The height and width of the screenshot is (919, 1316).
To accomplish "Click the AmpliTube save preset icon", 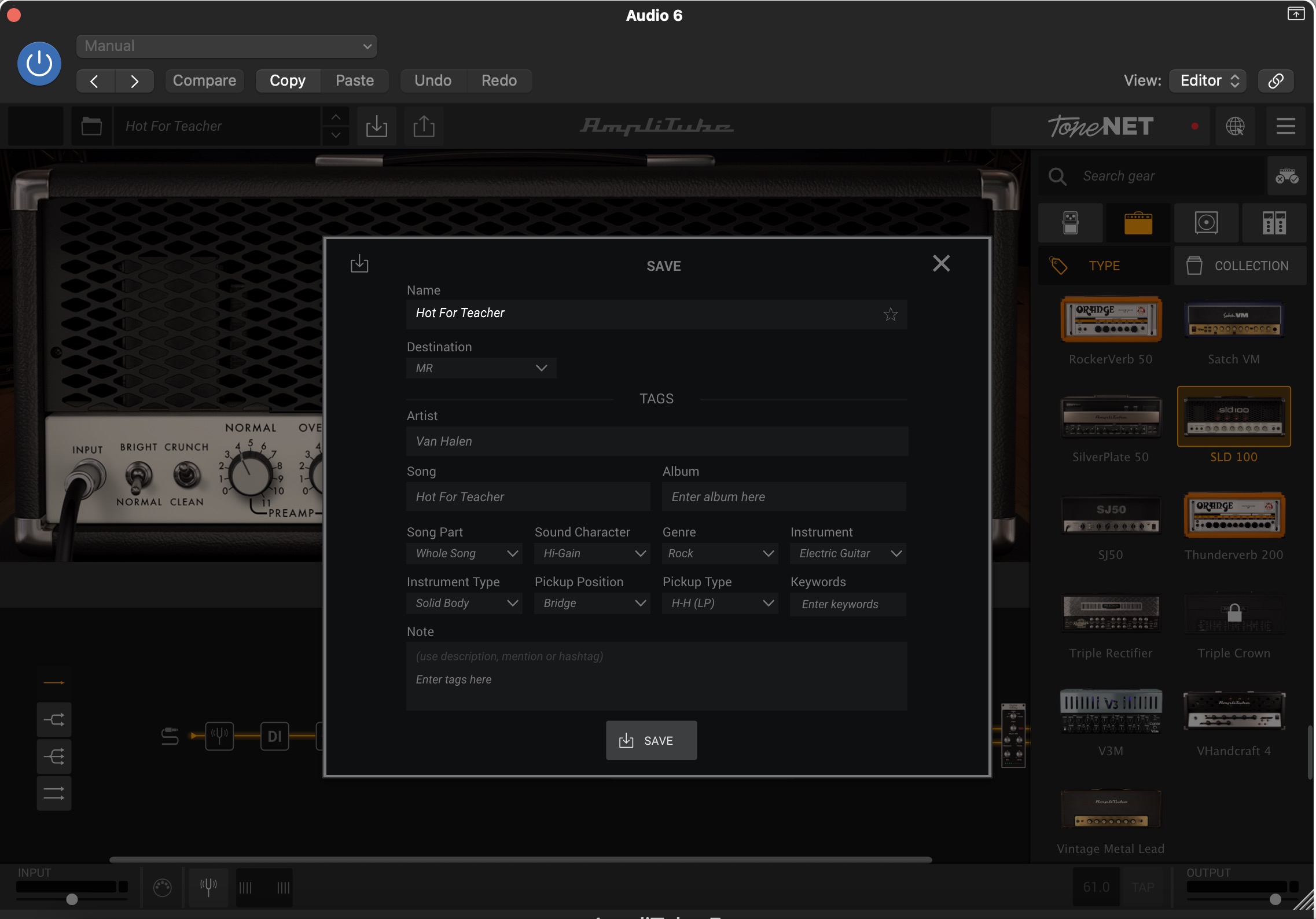I will (377, 126).
